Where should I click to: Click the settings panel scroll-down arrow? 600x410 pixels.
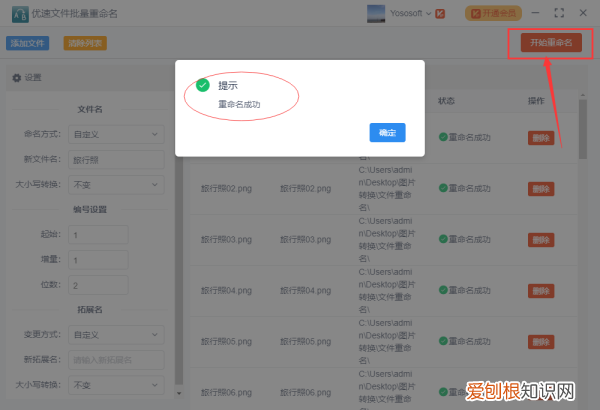pos(179,393)
